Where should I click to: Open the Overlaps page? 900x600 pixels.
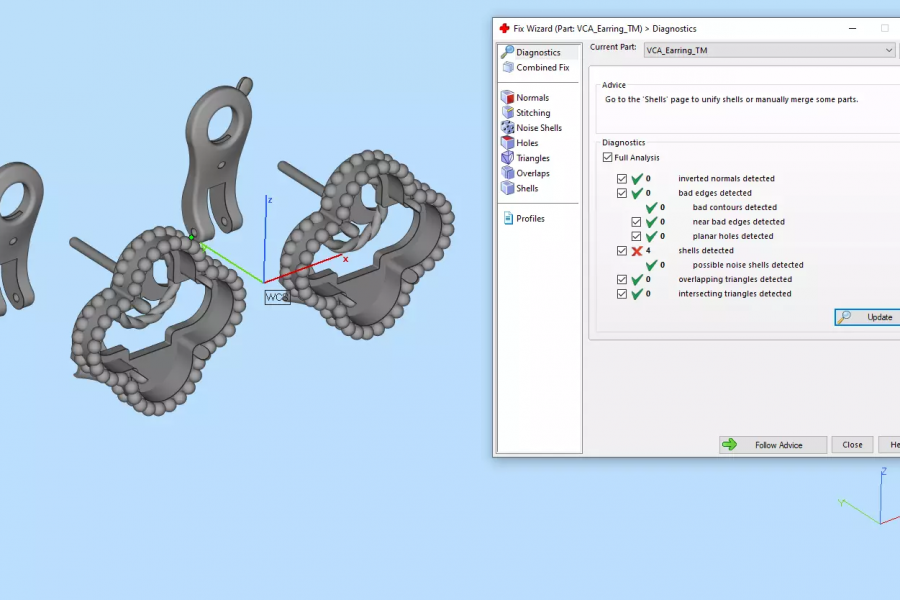pyautogui.click(x=533, y=173)
